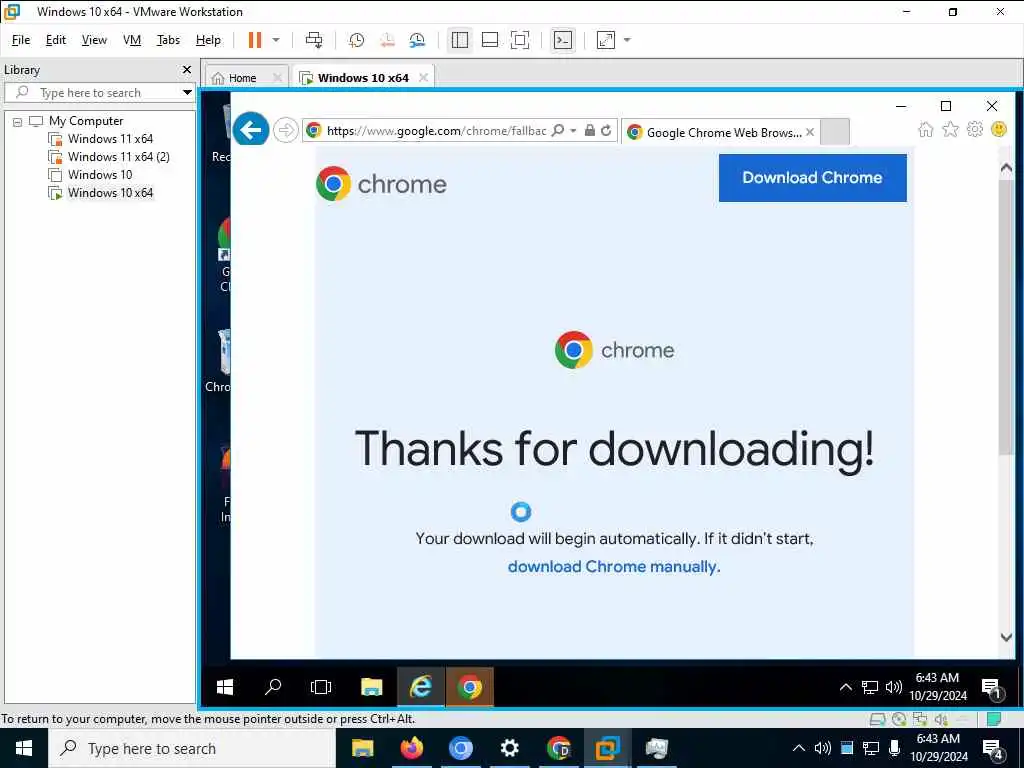1024x768 pixels.
Task: Click Internet Explorer in the guest taskbar
Action: click(421, 687)
